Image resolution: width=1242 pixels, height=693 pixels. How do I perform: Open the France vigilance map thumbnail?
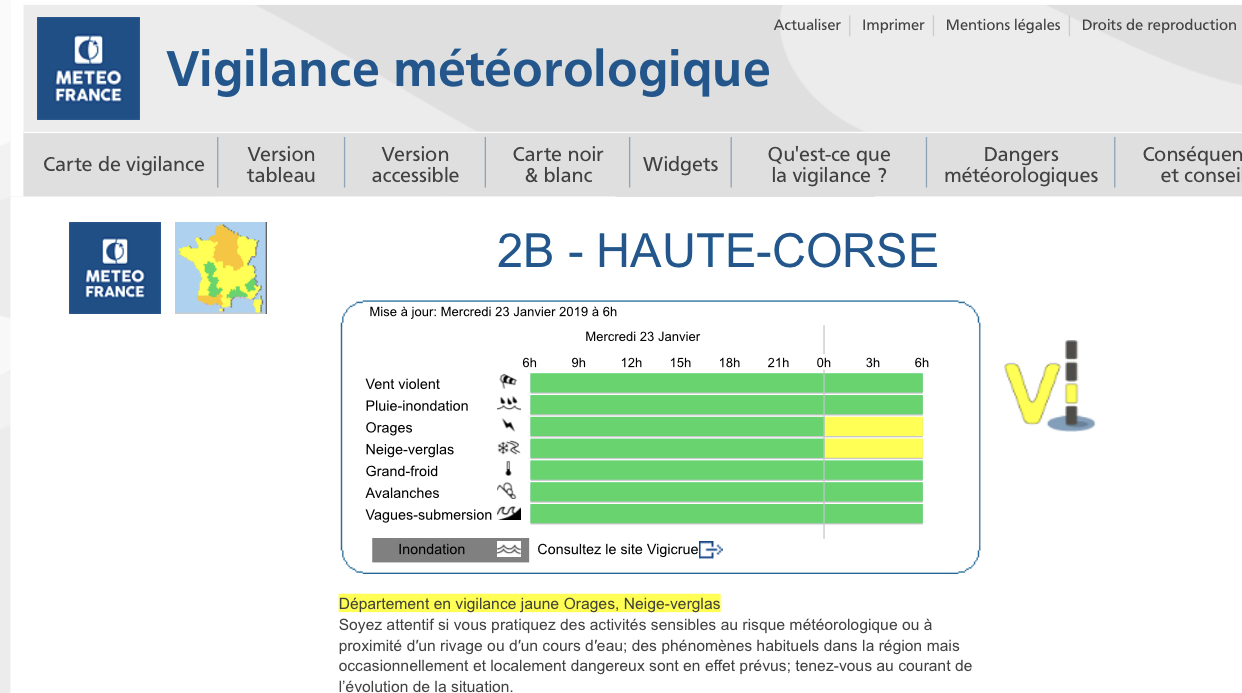tap(221, 268)
